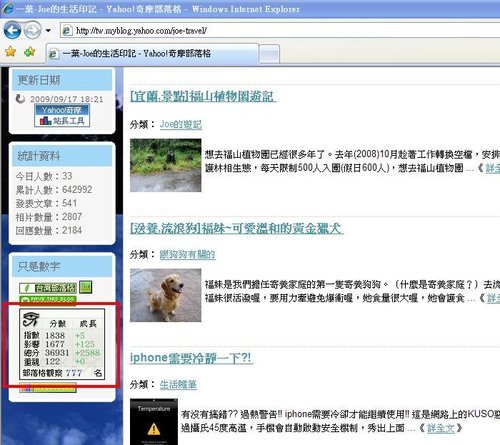This screenshot has width=500, height=445.
Task: Click the green leaf 部落格 badge
Action: pyautogui.click(x=48, y=288)
